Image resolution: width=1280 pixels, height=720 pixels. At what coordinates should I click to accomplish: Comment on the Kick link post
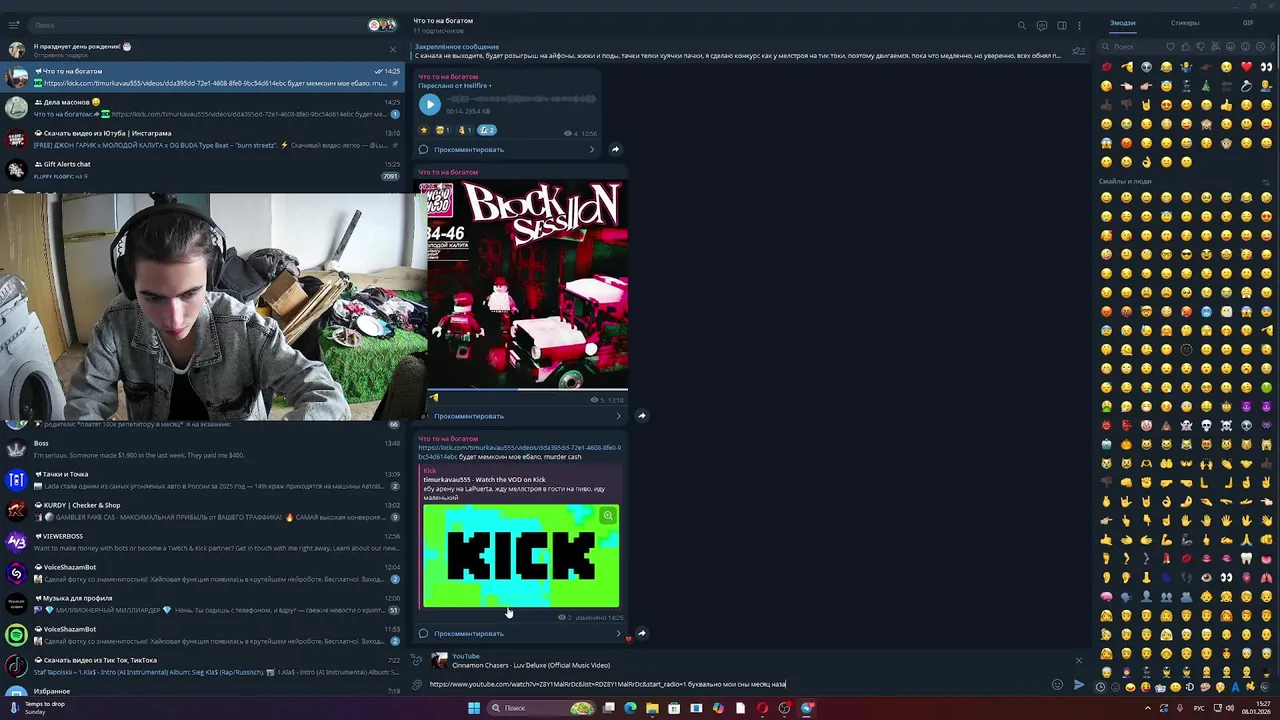pos(521,633)
